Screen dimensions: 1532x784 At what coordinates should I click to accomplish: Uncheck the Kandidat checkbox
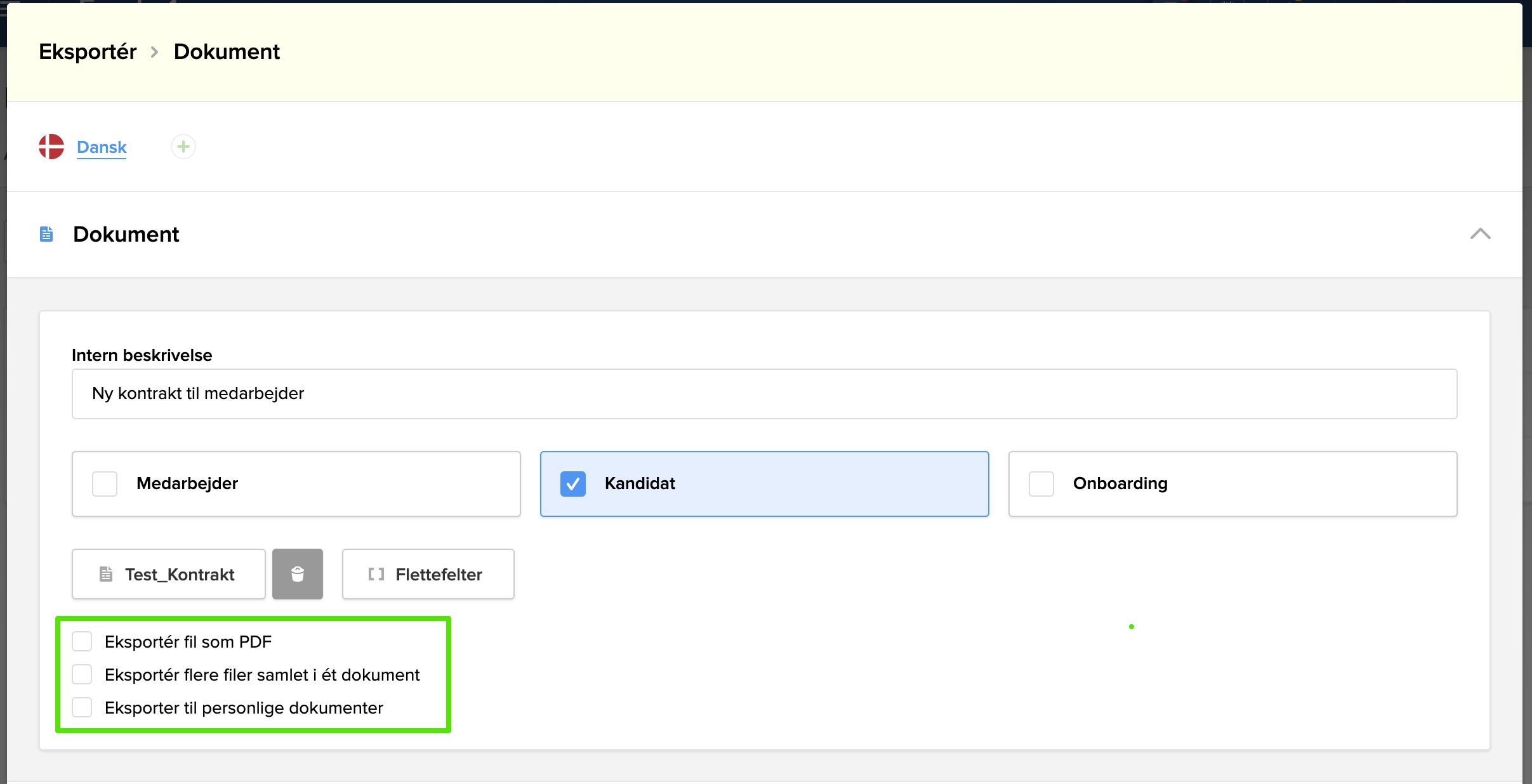(x=572, y=484)
